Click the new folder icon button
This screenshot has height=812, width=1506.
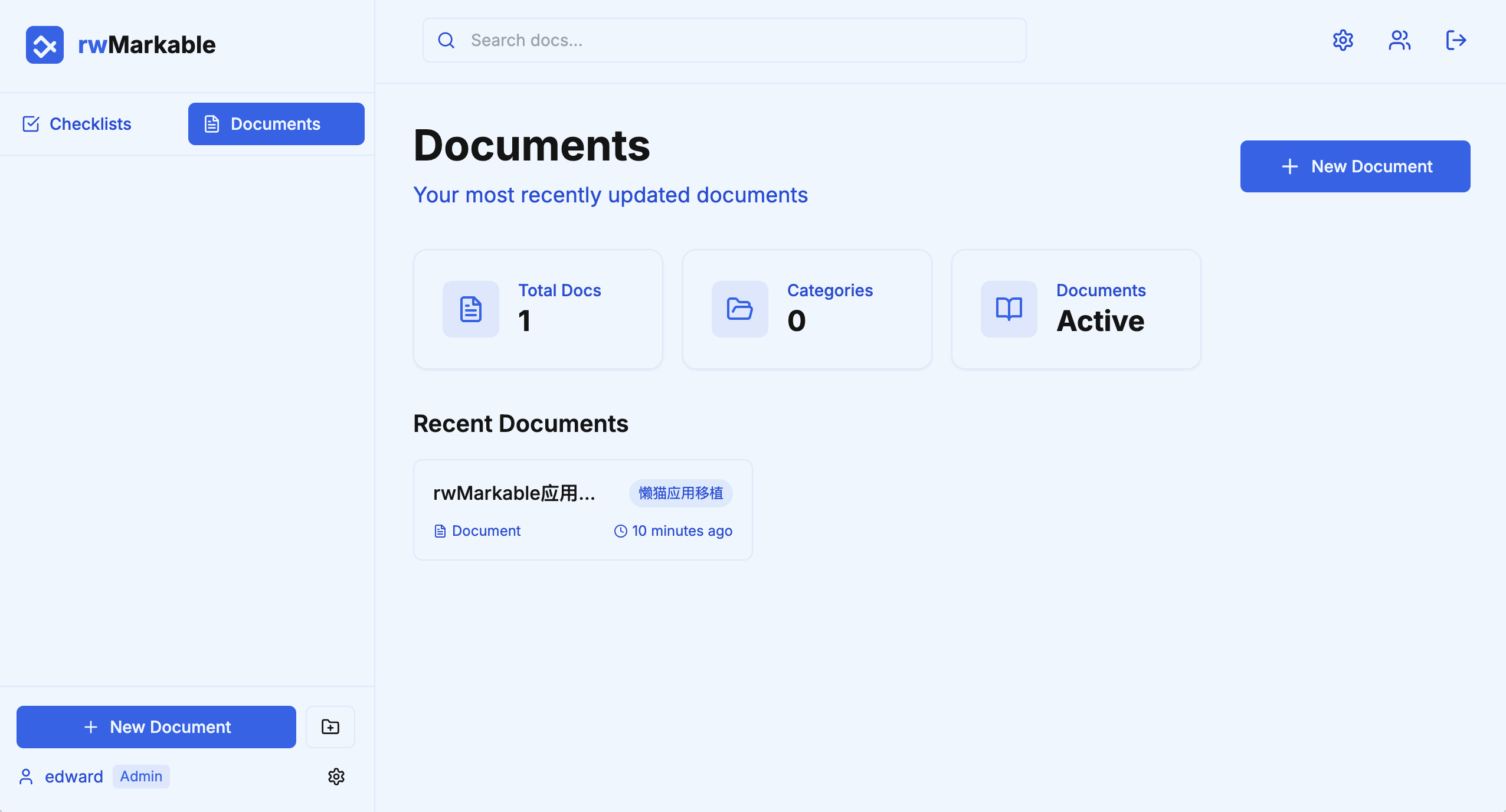click(x=330, y=726)
